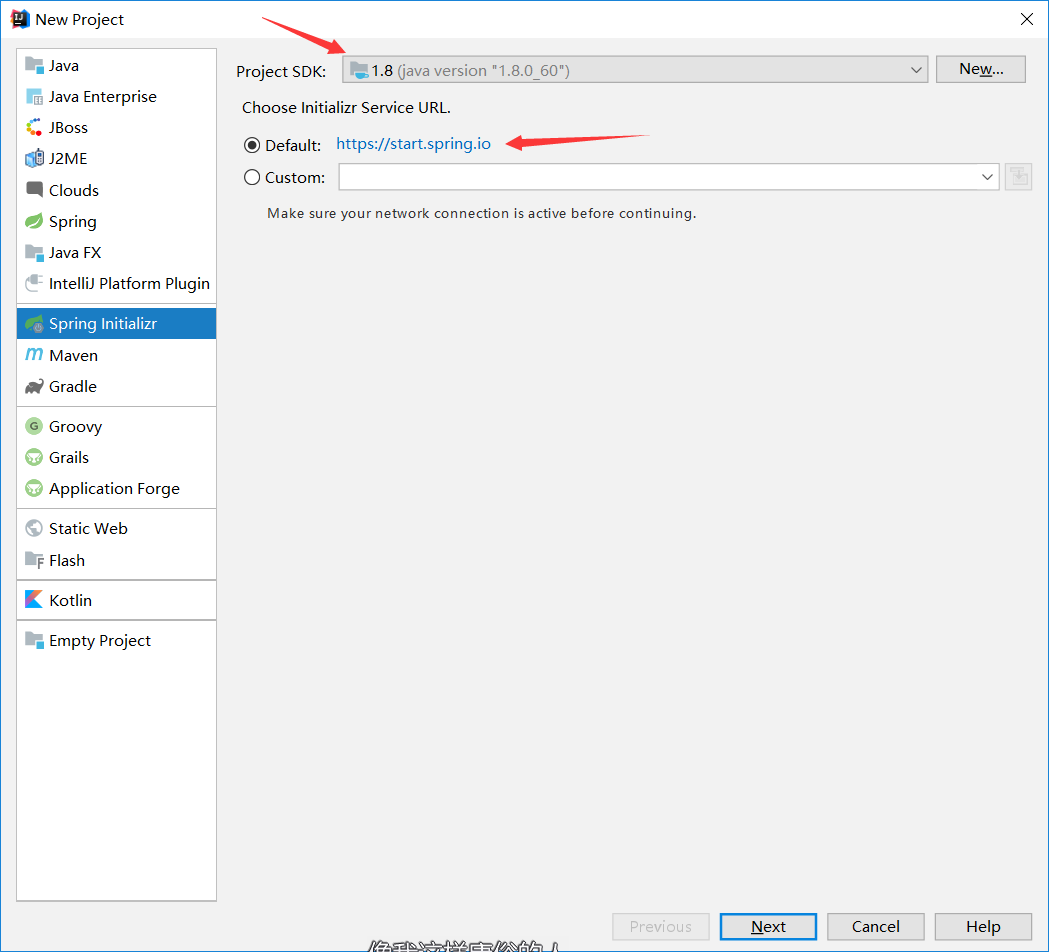This screenshot has width=1049, height=952.
Task: Expand the Custom URL history dropdown arrow
Action: tap(987, 177)
